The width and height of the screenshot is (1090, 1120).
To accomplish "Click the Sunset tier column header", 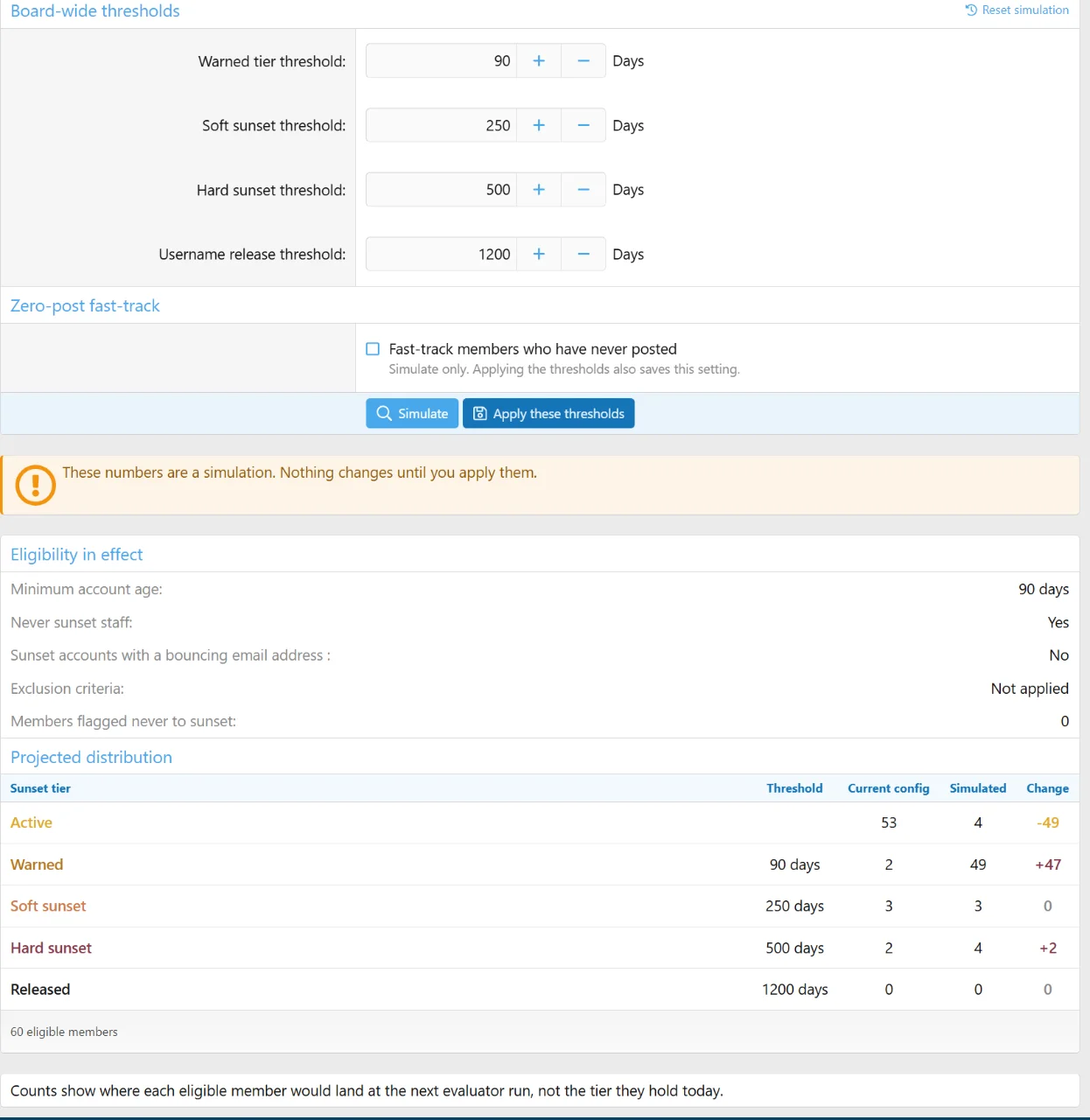I will 40,788.
